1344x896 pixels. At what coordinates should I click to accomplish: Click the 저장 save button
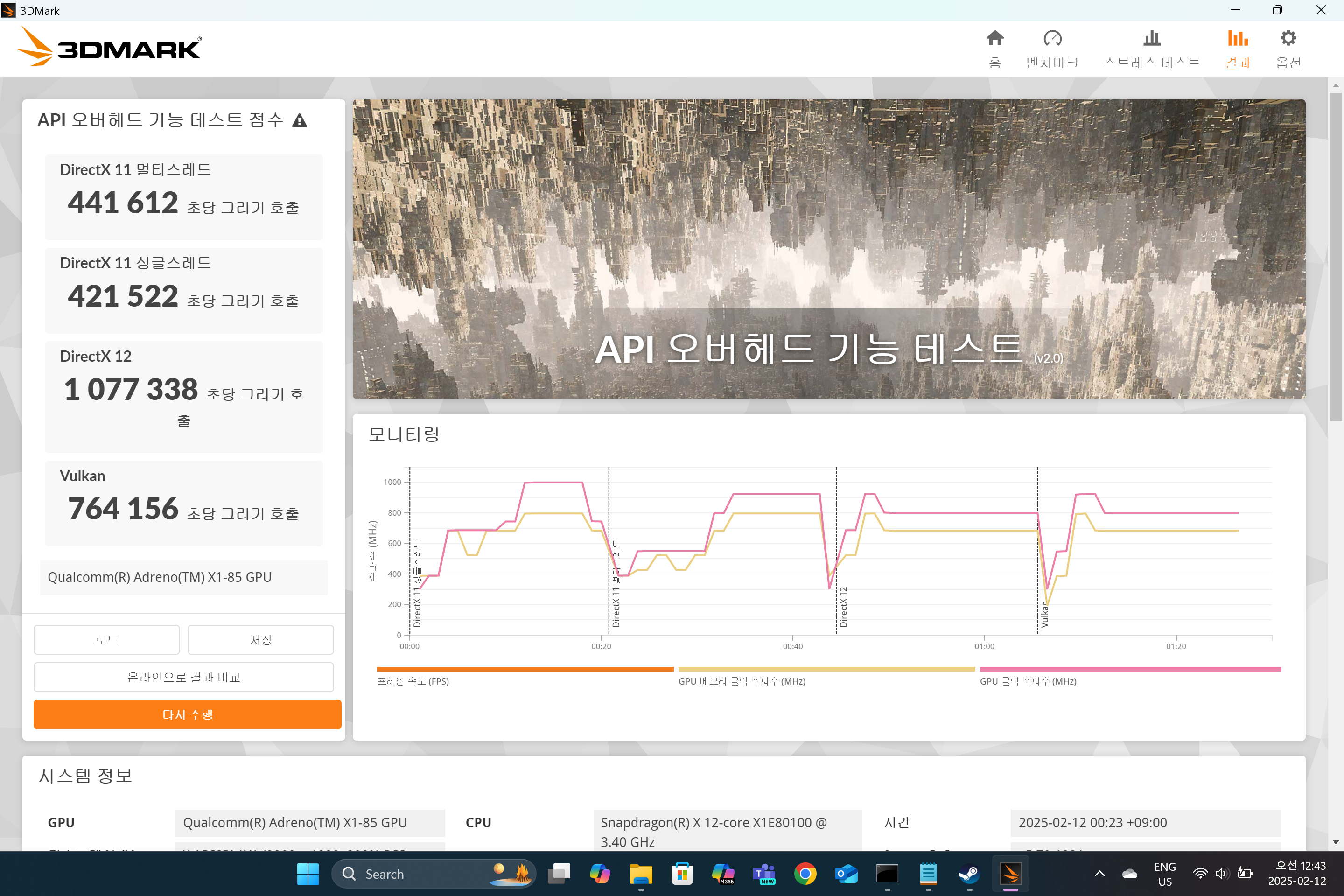click(x=260, y=639)
